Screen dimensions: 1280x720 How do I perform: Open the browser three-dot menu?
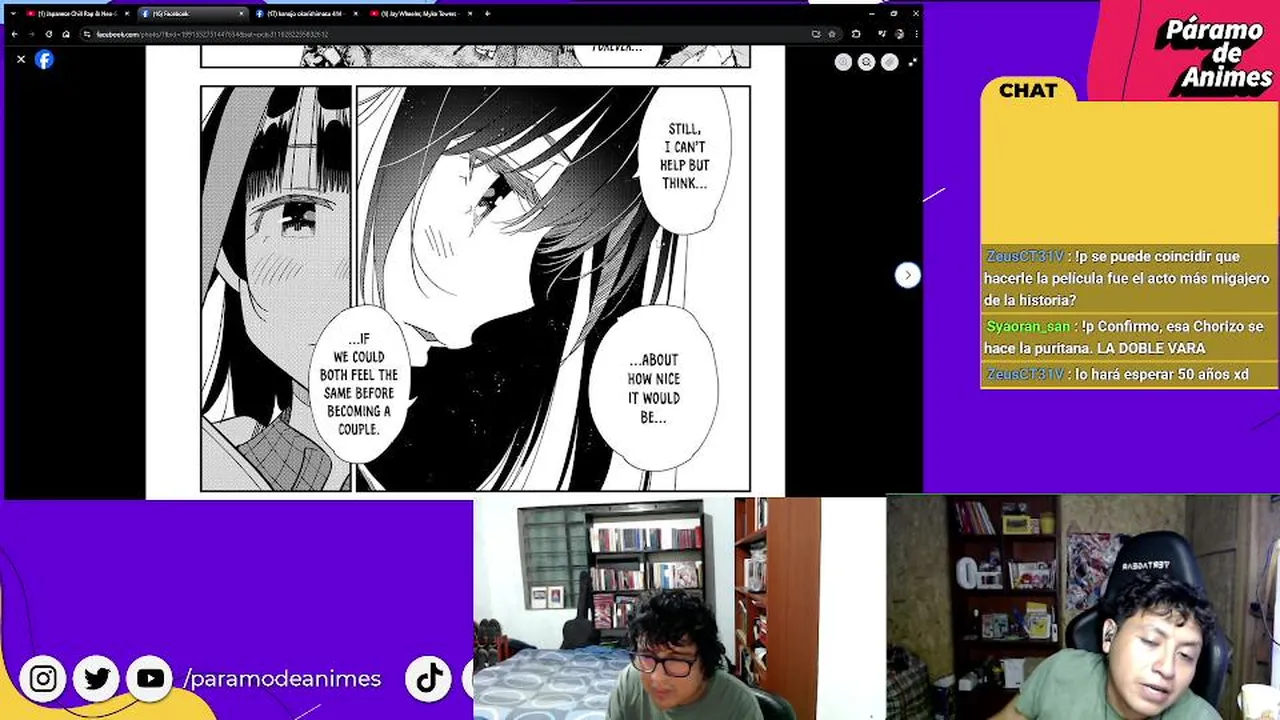pyautogui.click(x=916, y=34)
